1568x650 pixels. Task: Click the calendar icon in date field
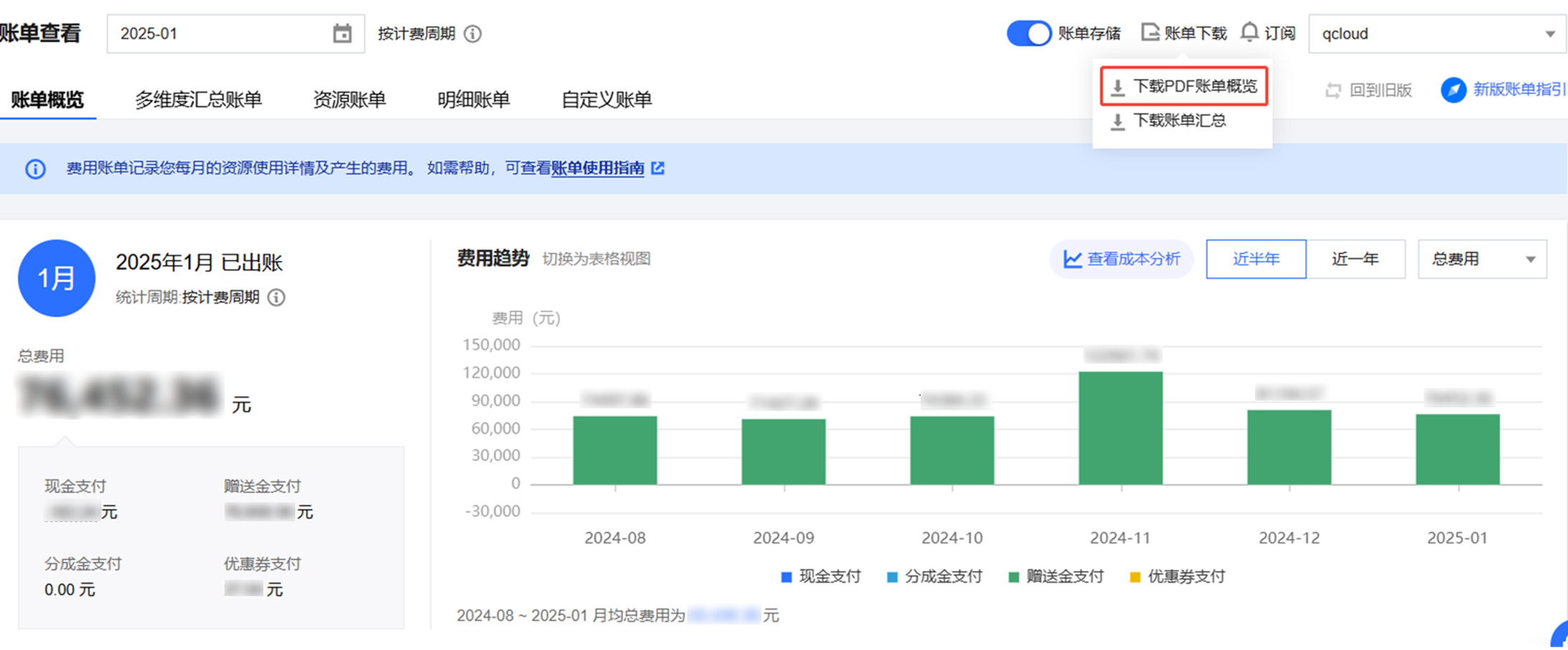[x=342, y=34]
